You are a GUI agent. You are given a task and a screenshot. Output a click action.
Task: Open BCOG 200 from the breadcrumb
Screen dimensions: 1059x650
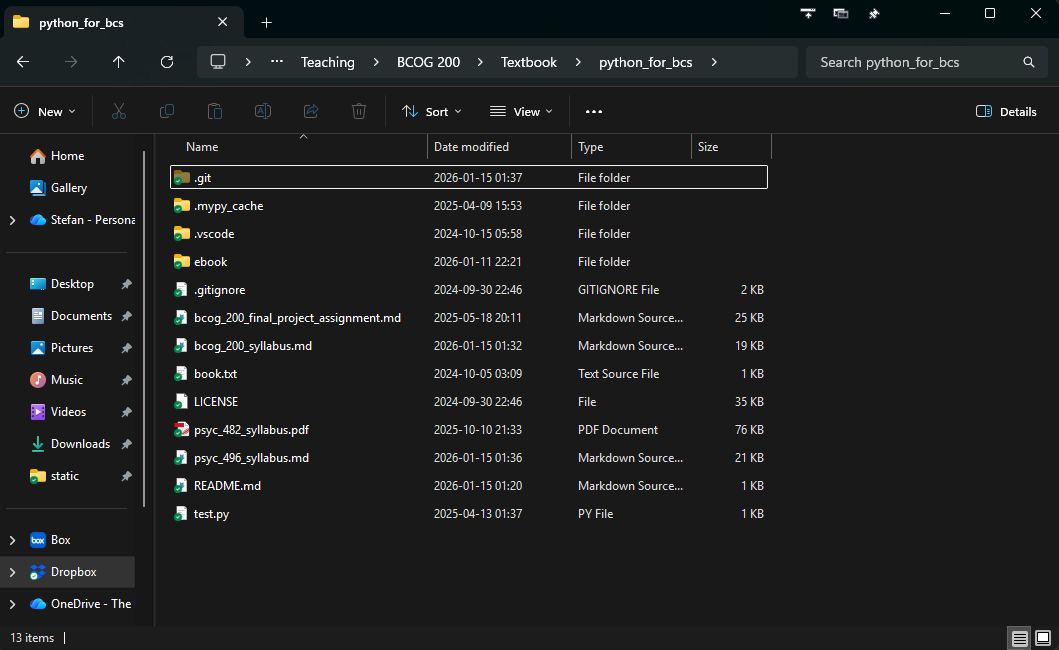[x=428, y=62]
